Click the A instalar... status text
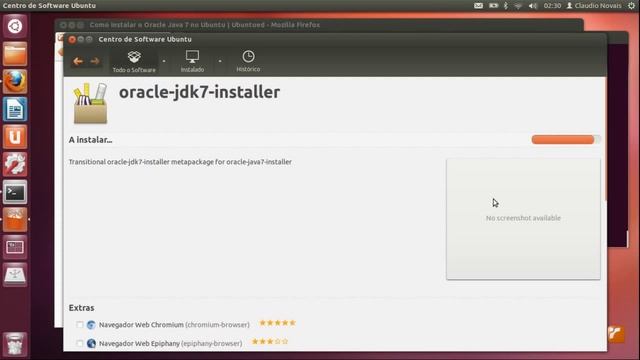640x360 pixels. (91, 140)
